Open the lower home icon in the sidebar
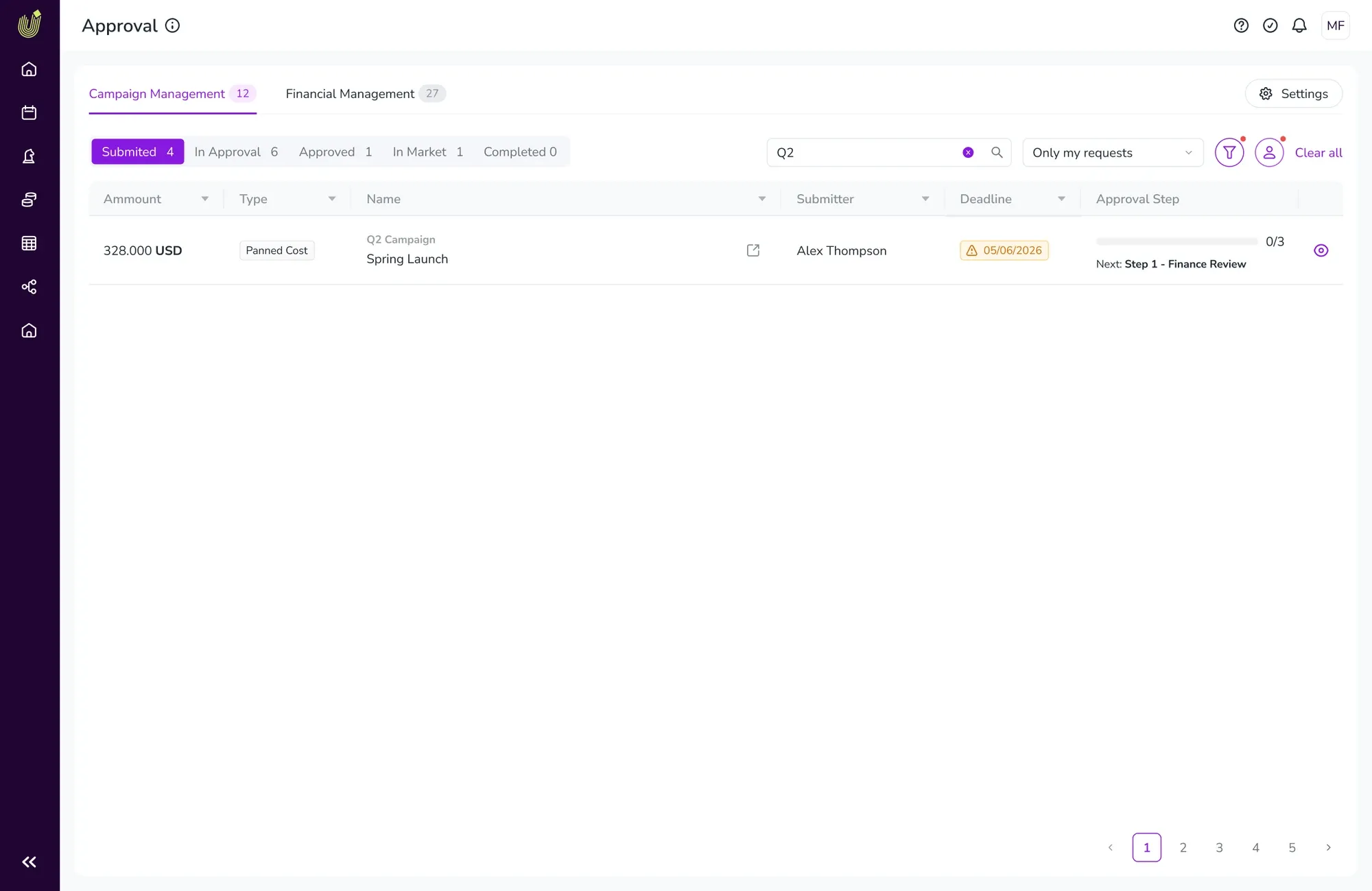 click(29, 331)
